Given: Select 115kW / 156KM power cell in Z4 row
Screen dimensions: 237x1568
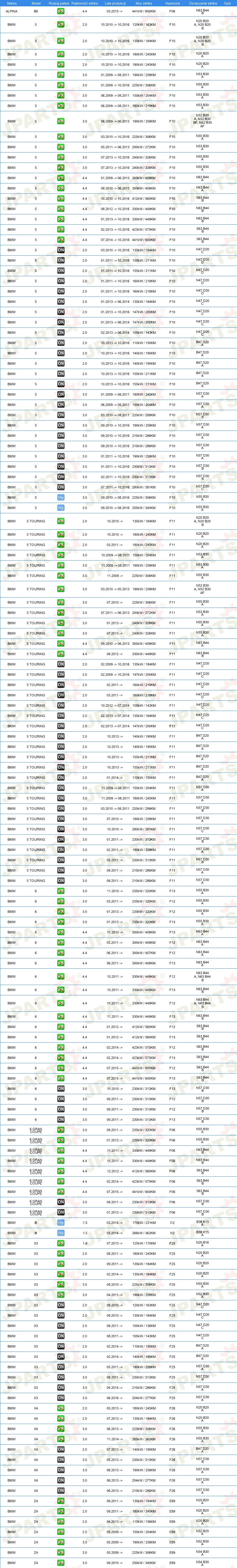Looking at the screenshot, I should pos(144,1522).
